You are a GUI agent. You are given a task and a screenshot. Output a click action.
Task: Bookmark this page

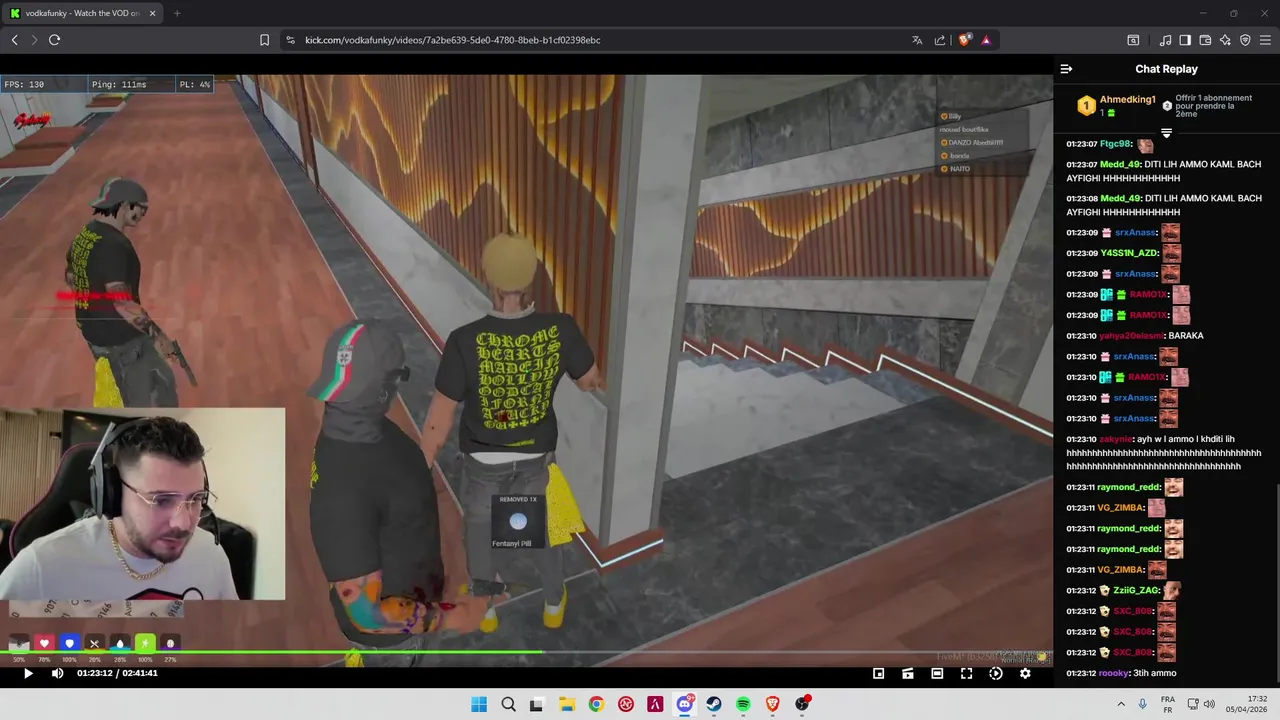pyautogui.click(x=264, y=40)
